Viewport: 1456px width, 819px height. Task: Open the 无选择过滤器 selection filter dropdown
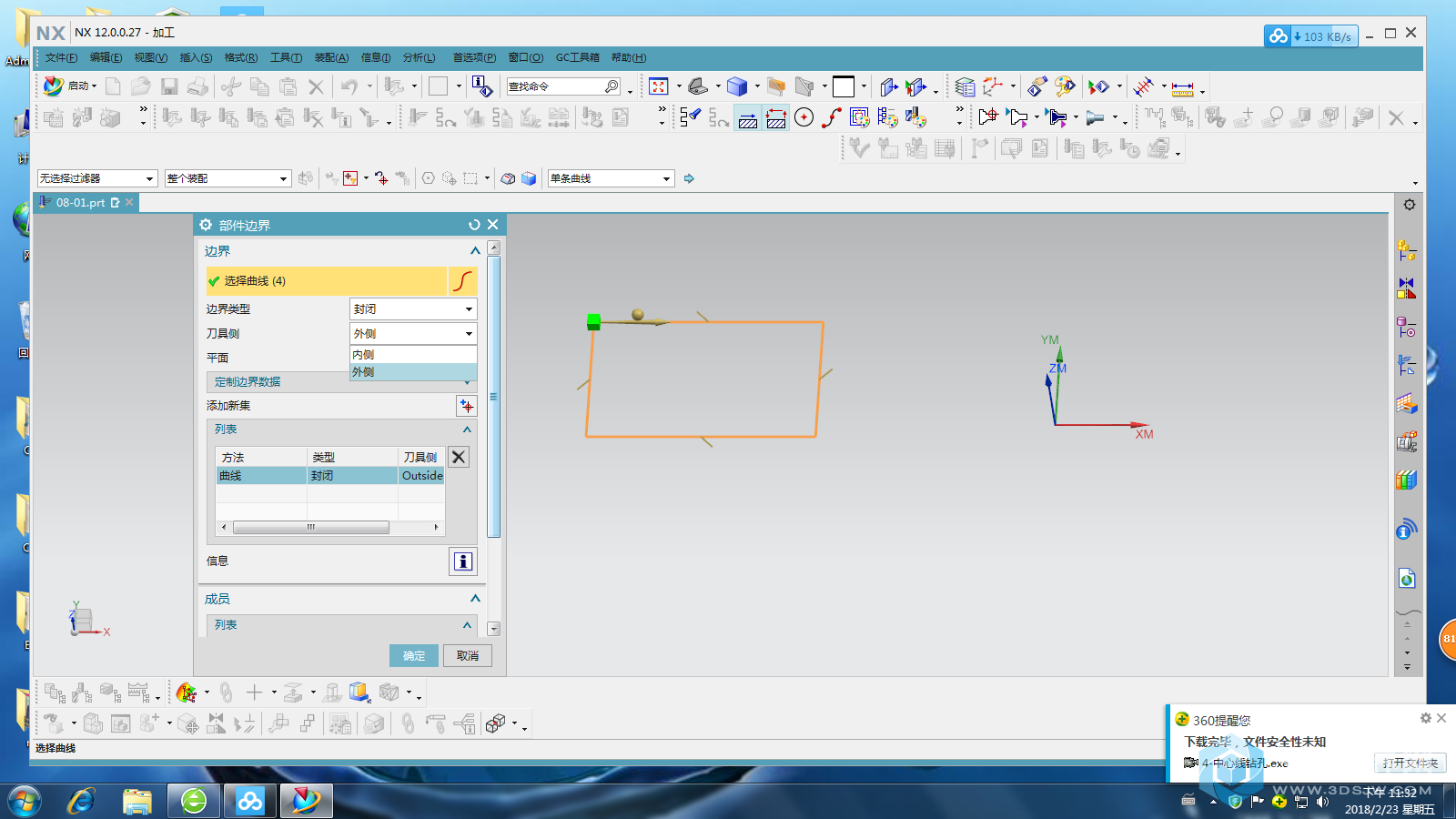coord(97,178)
